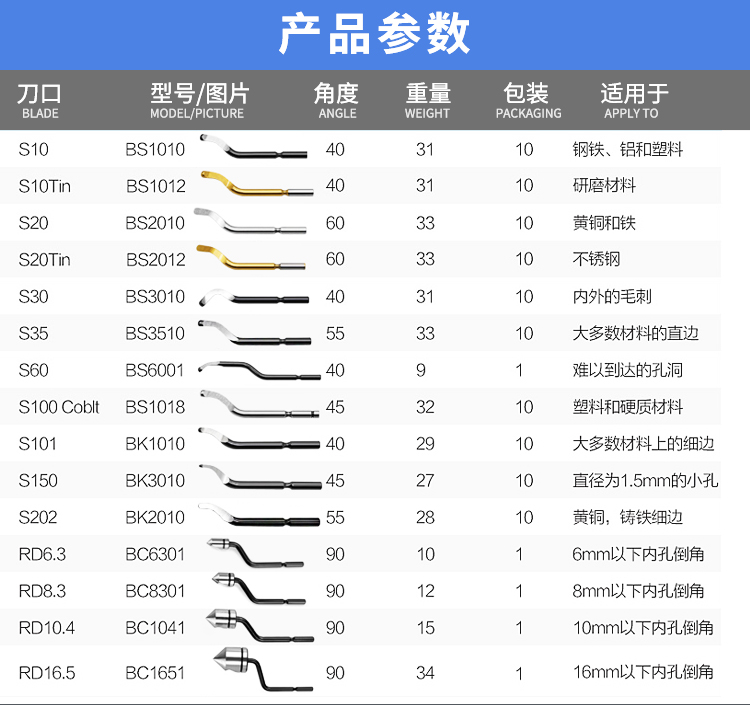Select model number BC1651
Screen dimensions: 750x705
tap(155, 673)
